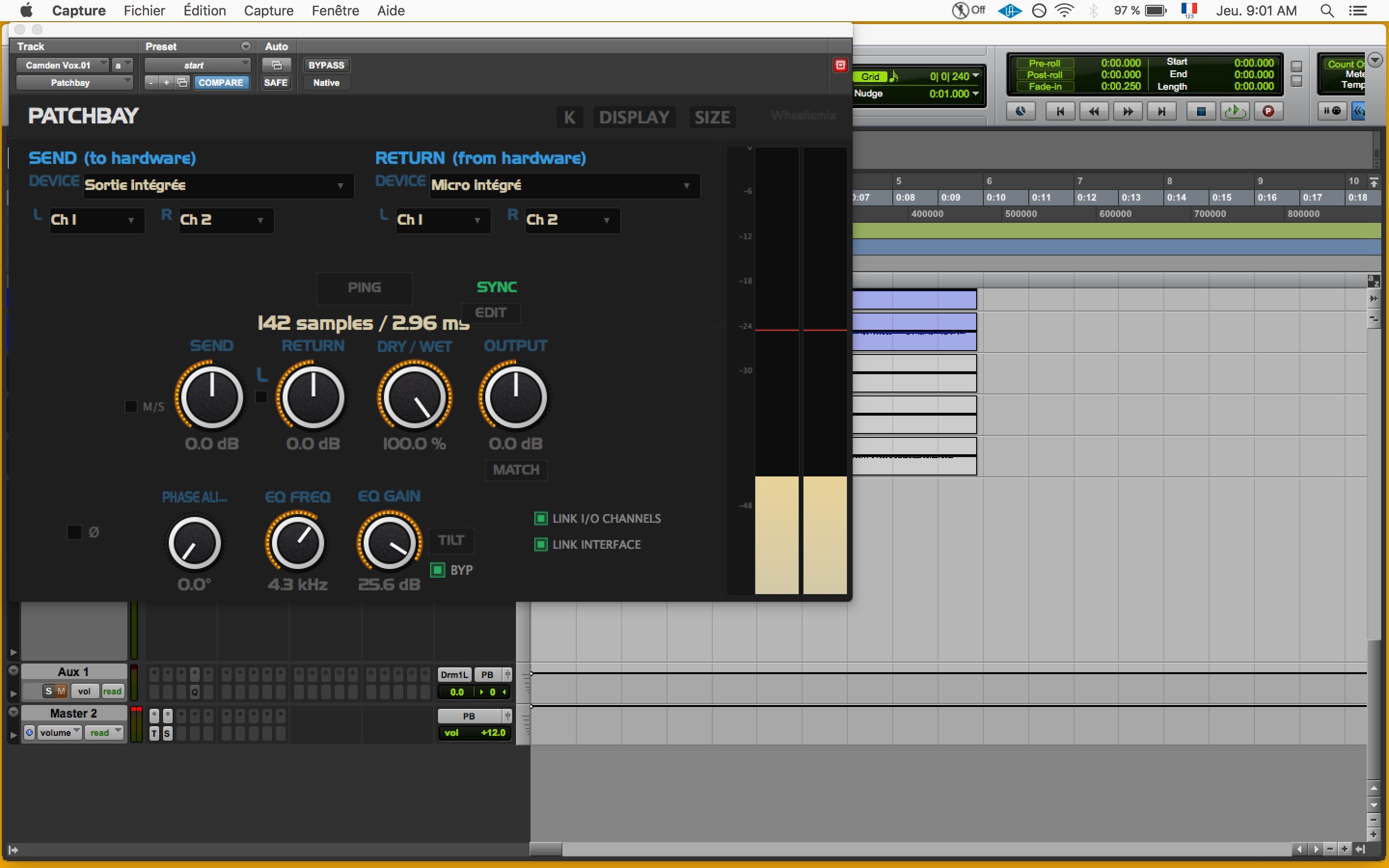Click the online transport clock icon
Viewport: 1389px width, 868px height.
click(x=1021, y=111)
